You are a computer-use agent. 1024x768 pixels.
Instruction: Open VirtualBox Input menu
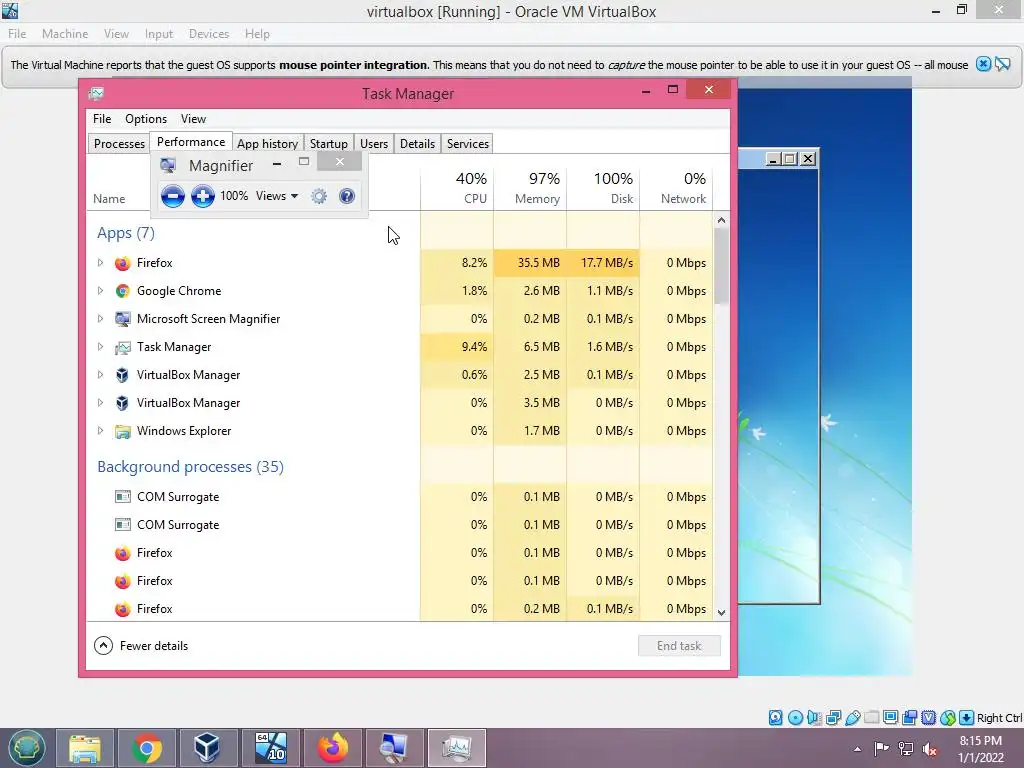[159, 34]
